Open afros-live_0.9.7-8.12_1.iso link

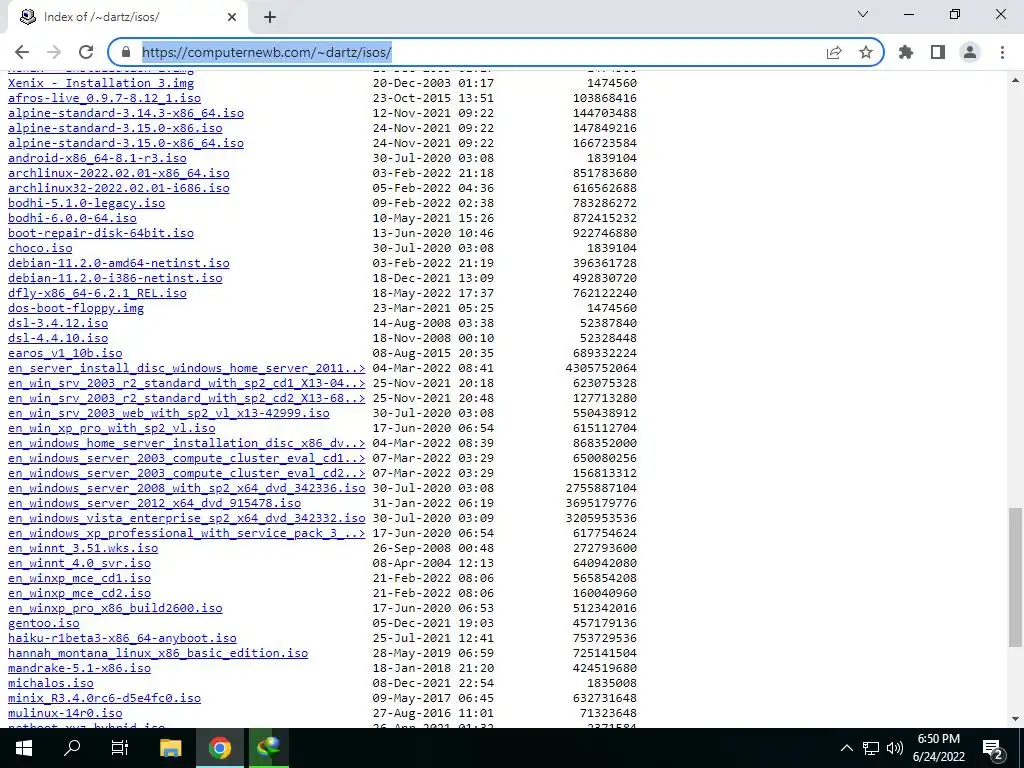104,98
